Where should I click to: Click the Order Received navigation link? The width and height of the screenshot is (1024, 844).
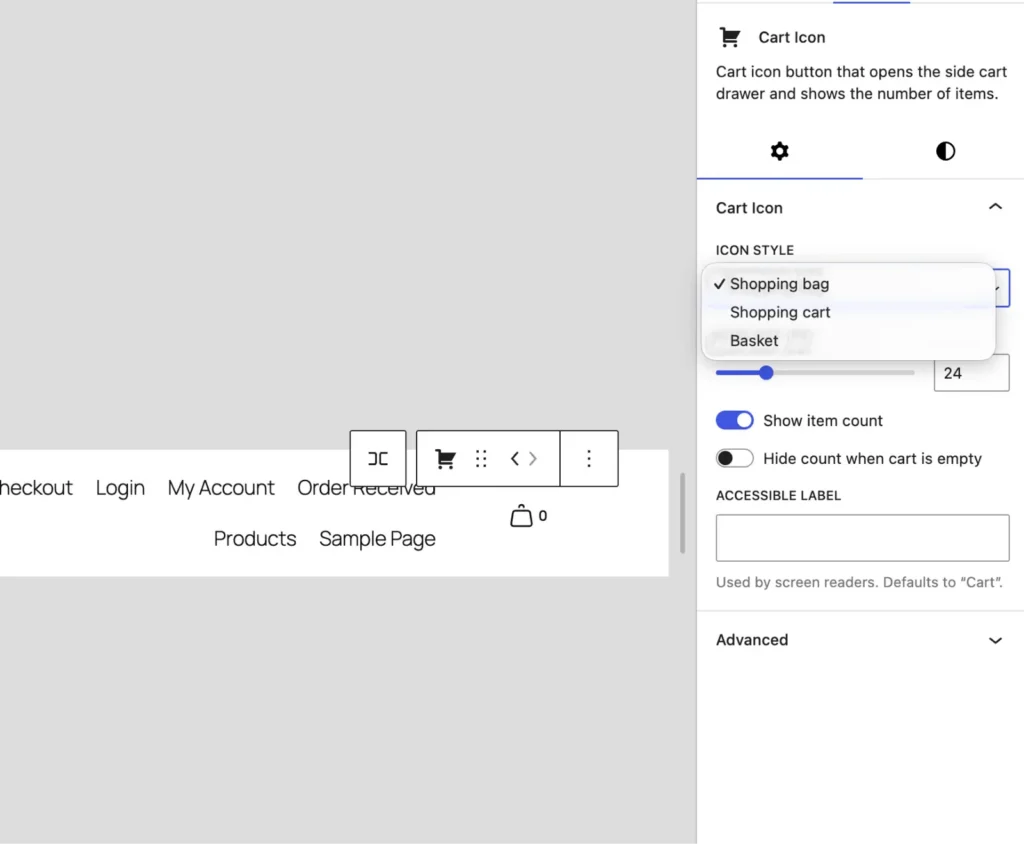click(x=366, y=488)
